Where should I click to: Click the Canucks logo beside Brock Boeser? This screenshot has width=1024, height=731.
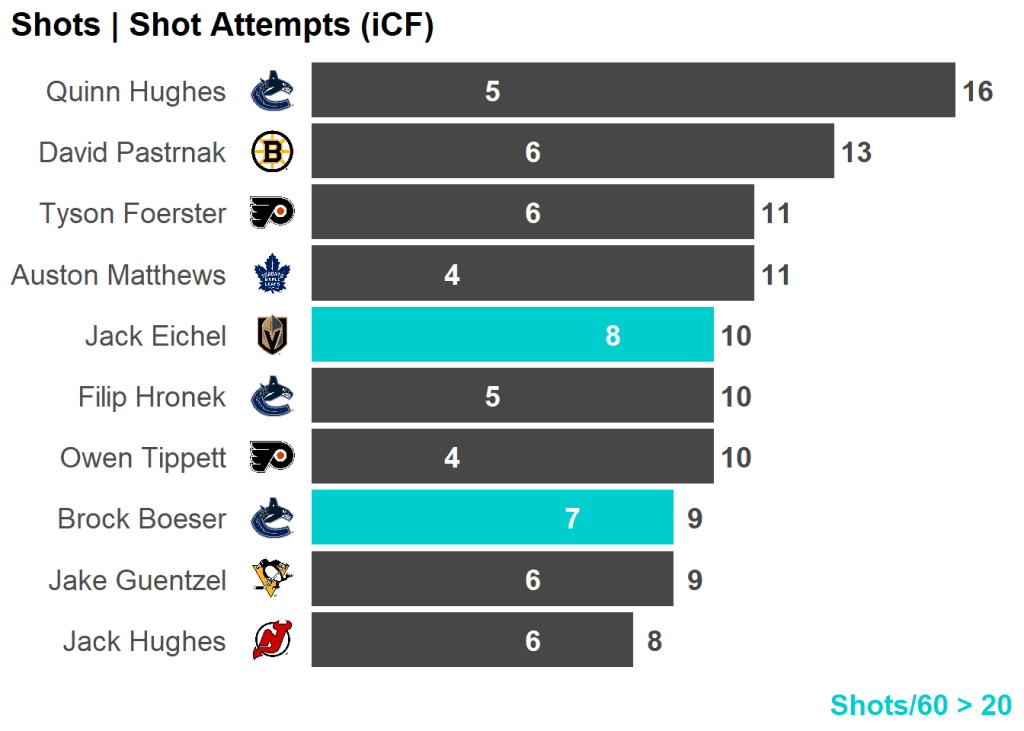[x=271, y=519]
